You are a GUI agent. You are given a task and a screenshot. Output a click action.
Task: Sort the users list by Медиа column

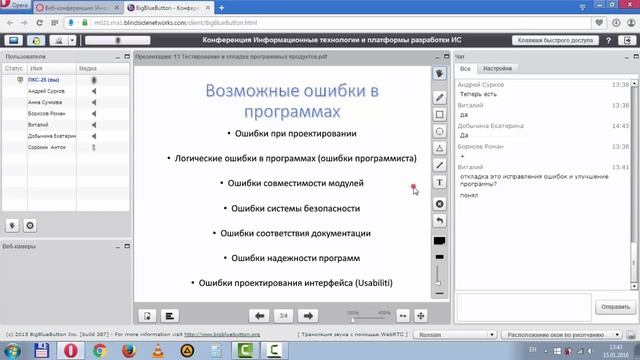pos(103,69)
